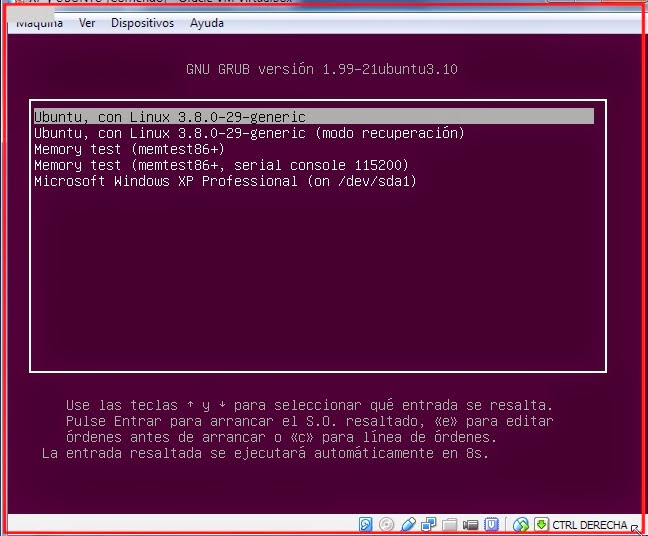The width and height of the screenshot is (648, 536).
Task: Click the video capture status icon
Action: pyautogui.click(x=470, y=525)
